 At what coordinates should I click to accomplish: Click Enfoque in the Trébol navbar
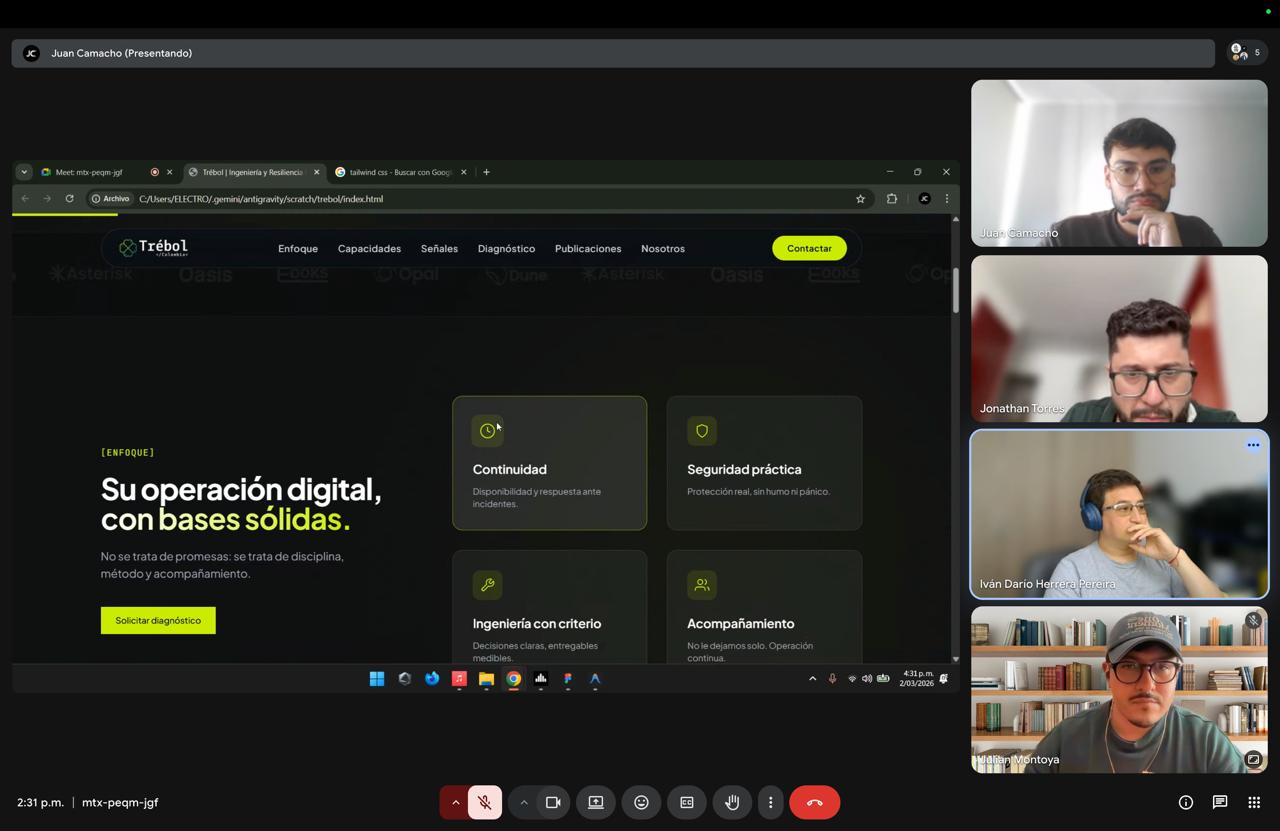pyautogui.click(x=298, y=248)
